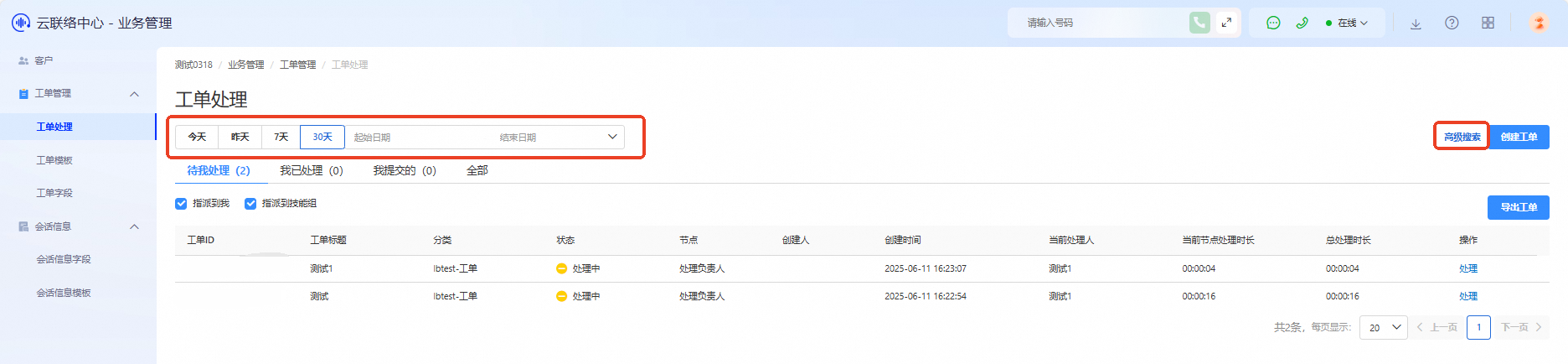Open 工单模板 in sidebar
The width and height of the screenshot is (1568, 364).
coord(54,160)
